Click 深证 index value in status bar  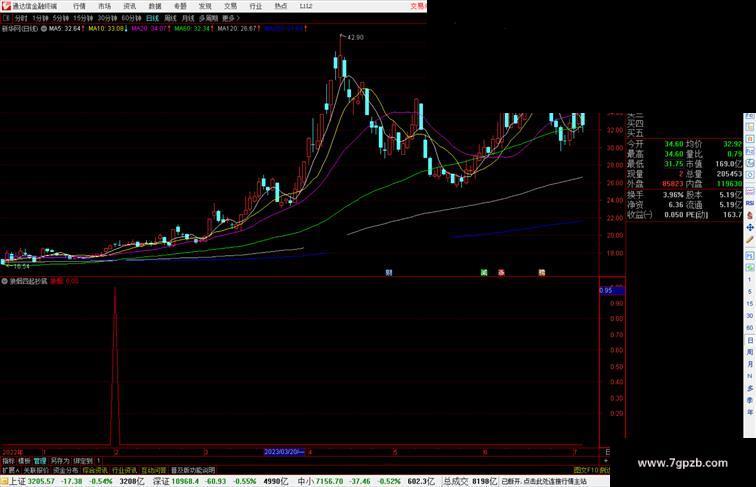click(186, 481)
